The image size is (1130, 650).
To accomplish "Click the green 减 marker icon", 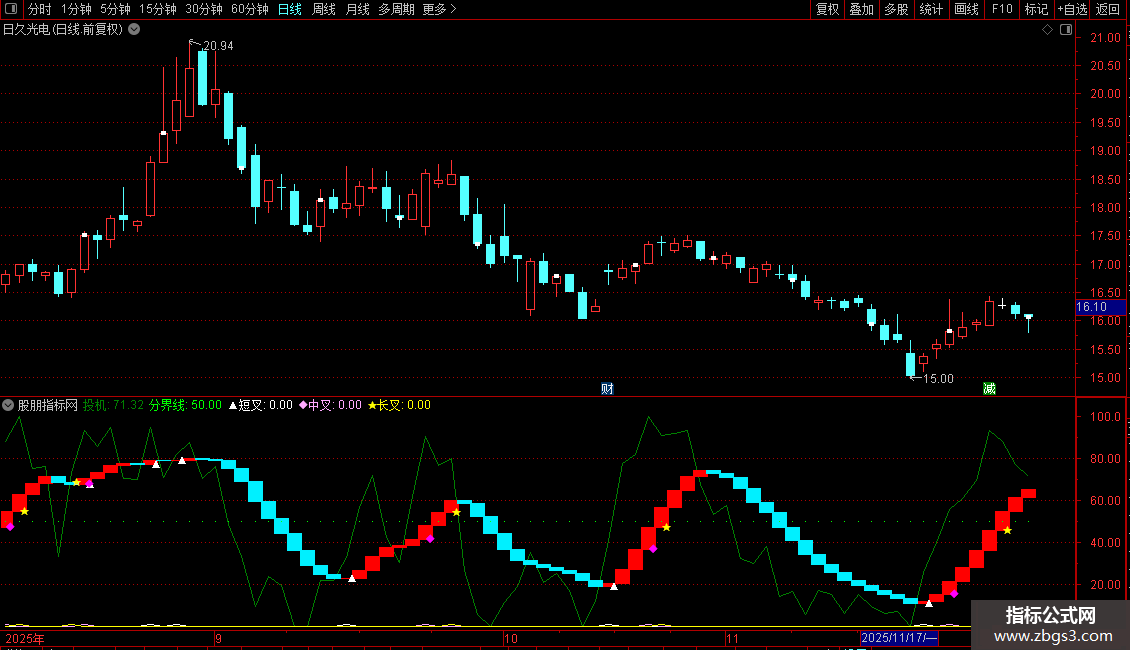I will 989,388.
